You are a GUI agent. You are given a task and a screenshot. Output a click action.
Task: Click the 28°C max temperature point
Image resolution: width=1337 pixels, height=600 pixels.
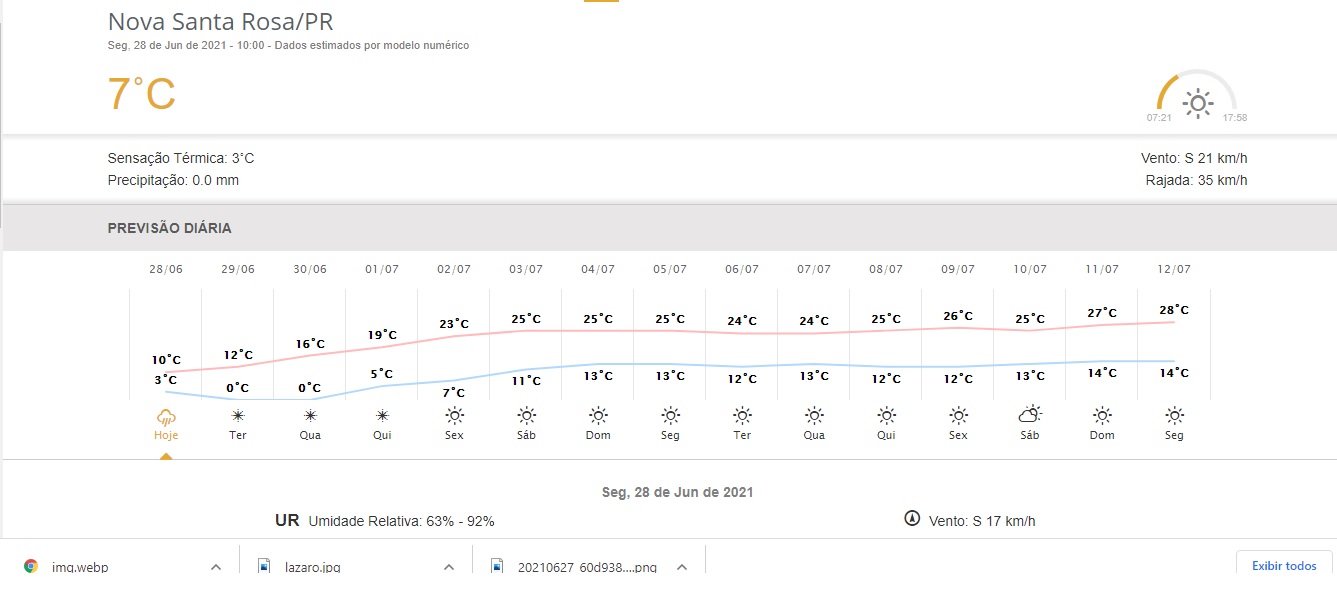click(1174, 311)
